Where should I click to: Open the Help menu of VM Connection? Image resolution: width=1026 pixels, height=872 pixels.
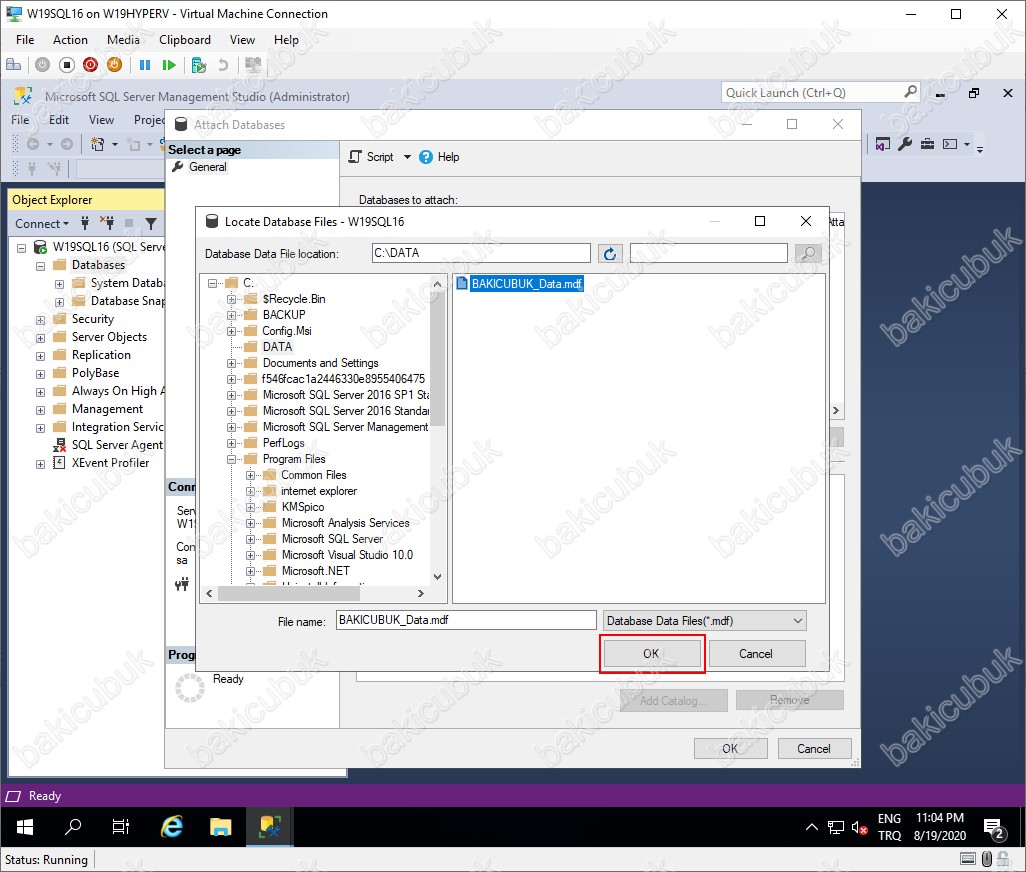286,40
